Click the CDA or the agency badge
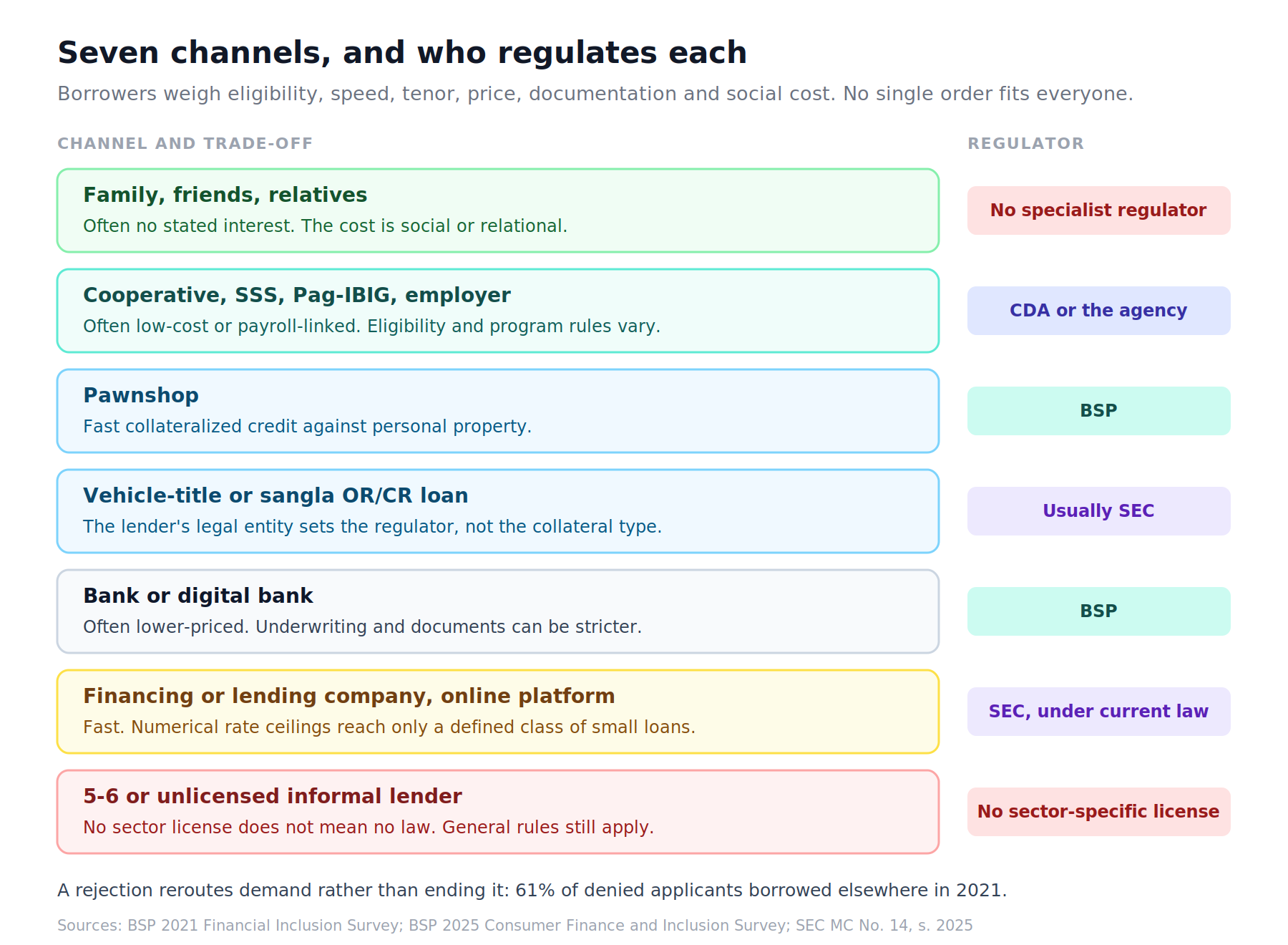 coord(1098,311)
